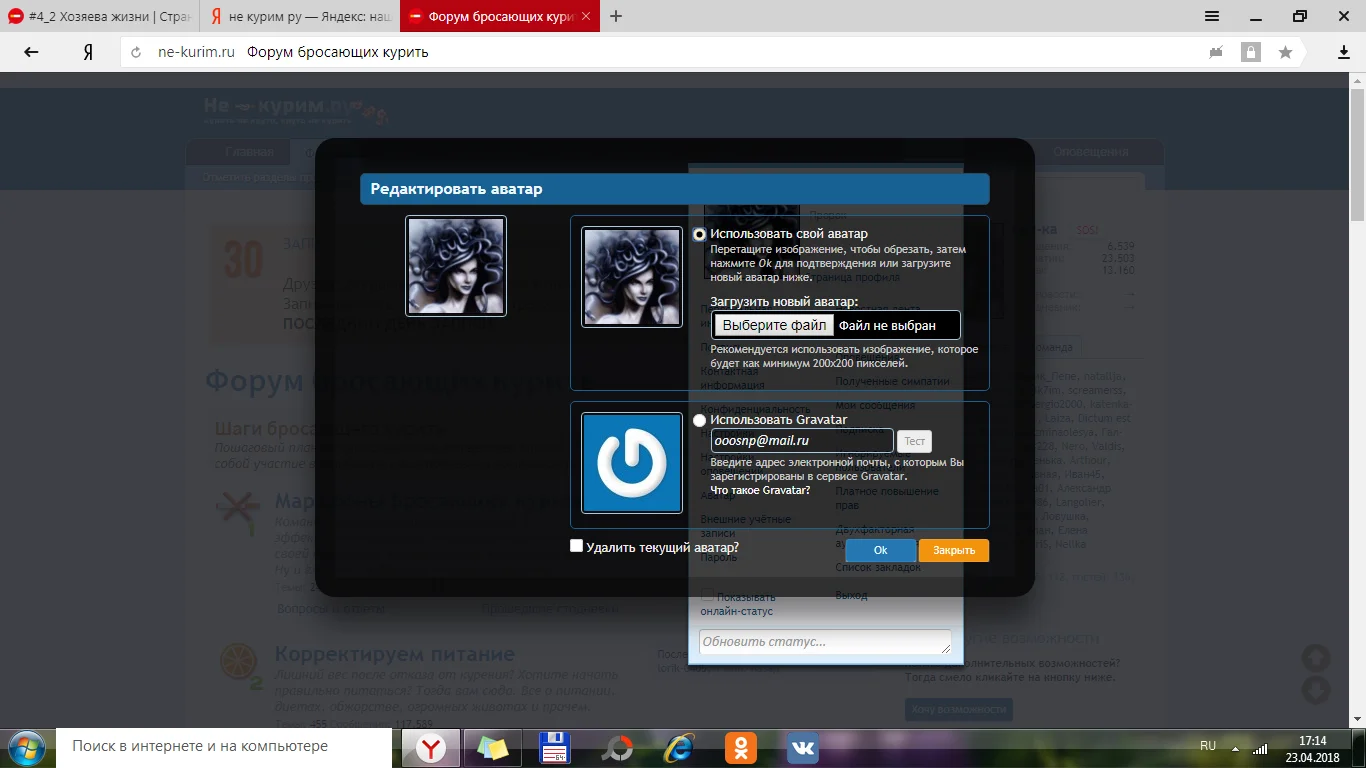Open the page protection lock icon

1250,52
